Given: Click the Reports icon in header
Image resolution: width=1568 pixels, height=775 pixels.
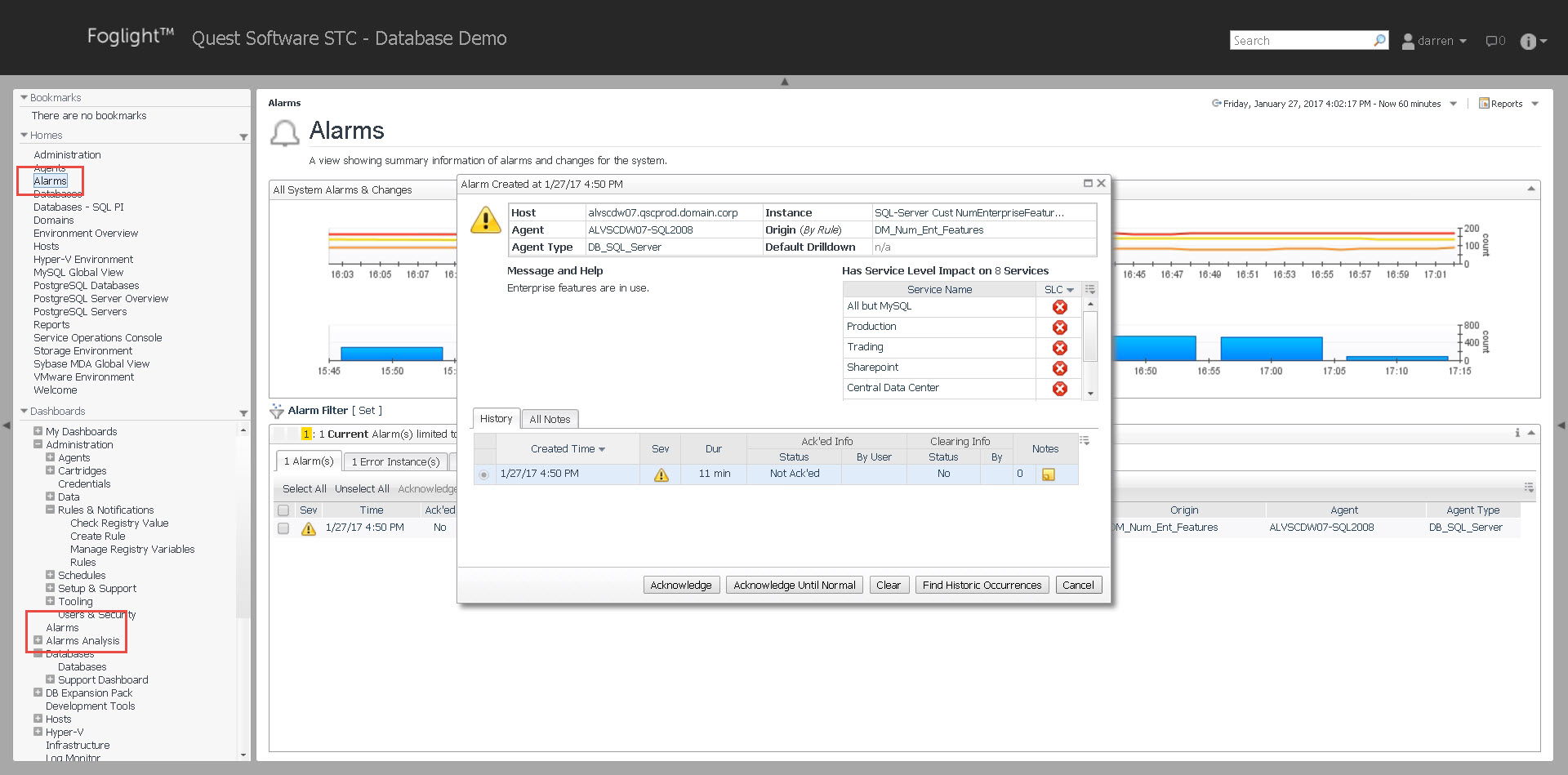Looking at the screenshot, I should click(x=1484, y=104).
